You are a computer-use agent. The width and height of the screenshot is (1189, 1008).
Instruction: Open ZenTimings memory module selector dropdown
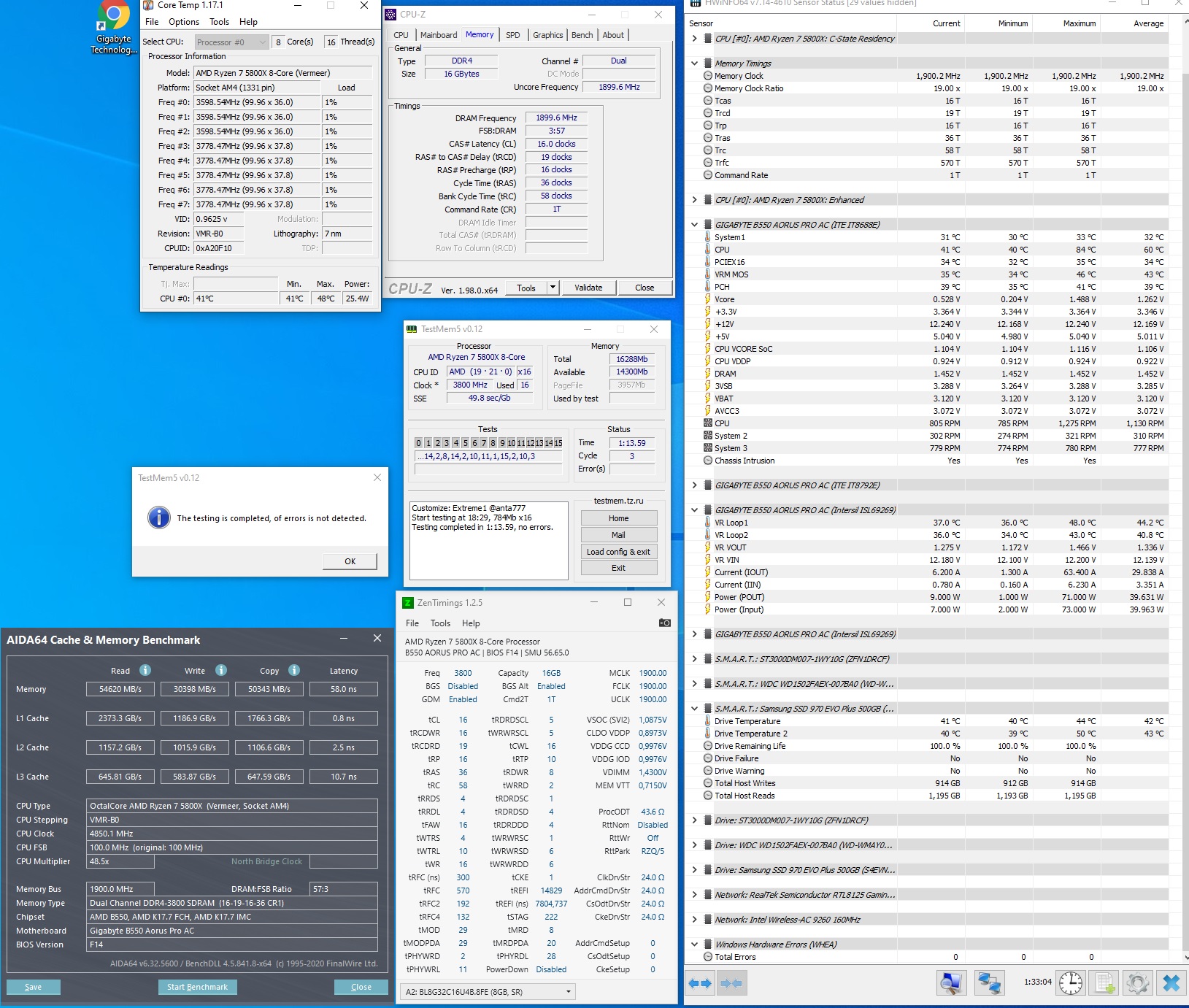(x=488, y=992)
